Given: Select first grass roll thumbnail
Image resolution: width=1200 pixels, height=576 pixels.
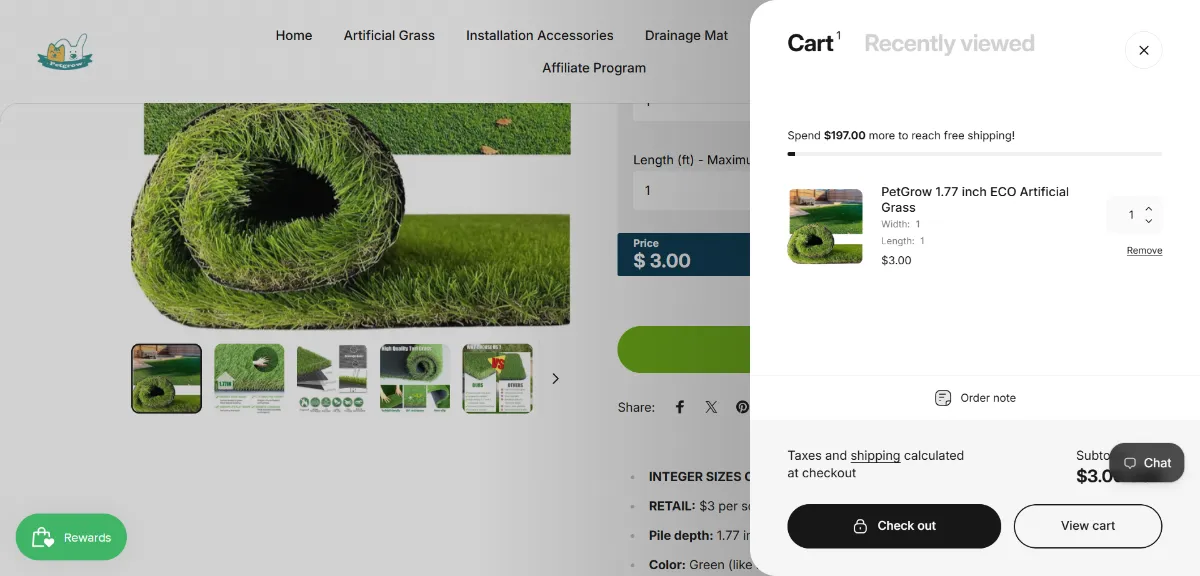Looking at the screenshot, I should point(166,378).
